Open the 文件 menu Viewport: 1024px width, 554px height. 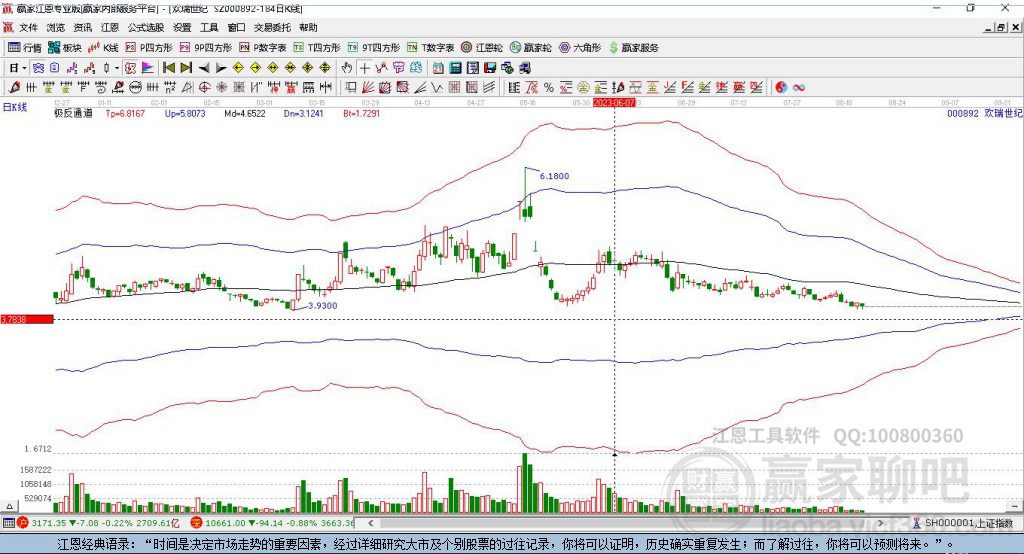28,27
